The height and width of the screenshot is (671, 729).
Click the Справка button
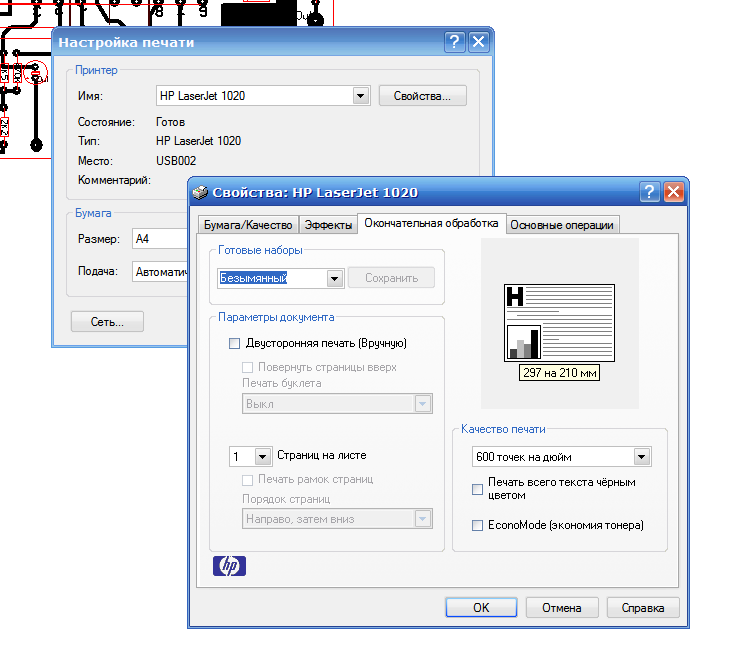(x=643, y=607)
